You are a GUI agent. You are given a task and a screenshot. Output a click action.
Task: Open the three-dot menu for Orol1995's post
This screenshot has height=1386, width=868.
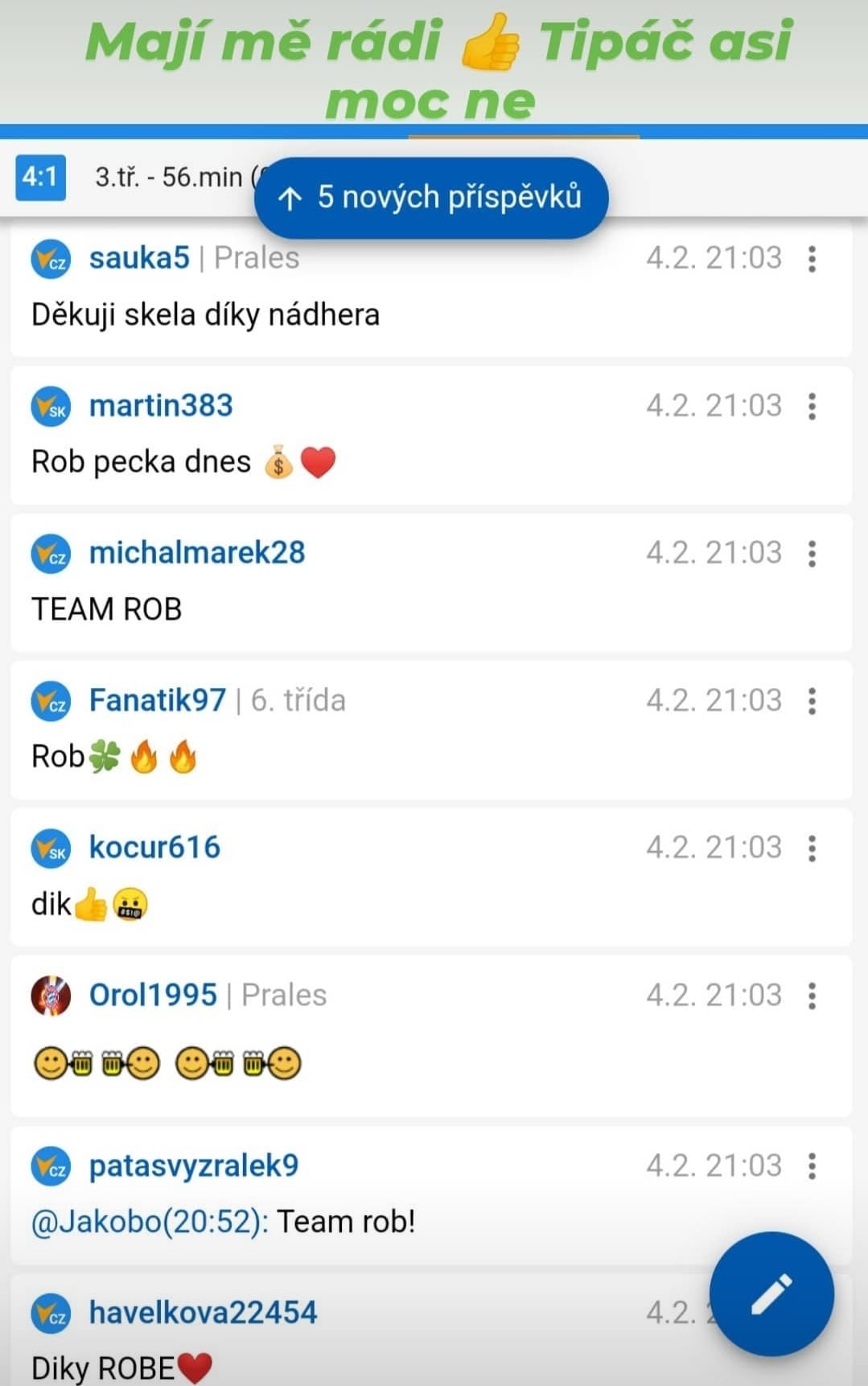(x=812, y=996)
